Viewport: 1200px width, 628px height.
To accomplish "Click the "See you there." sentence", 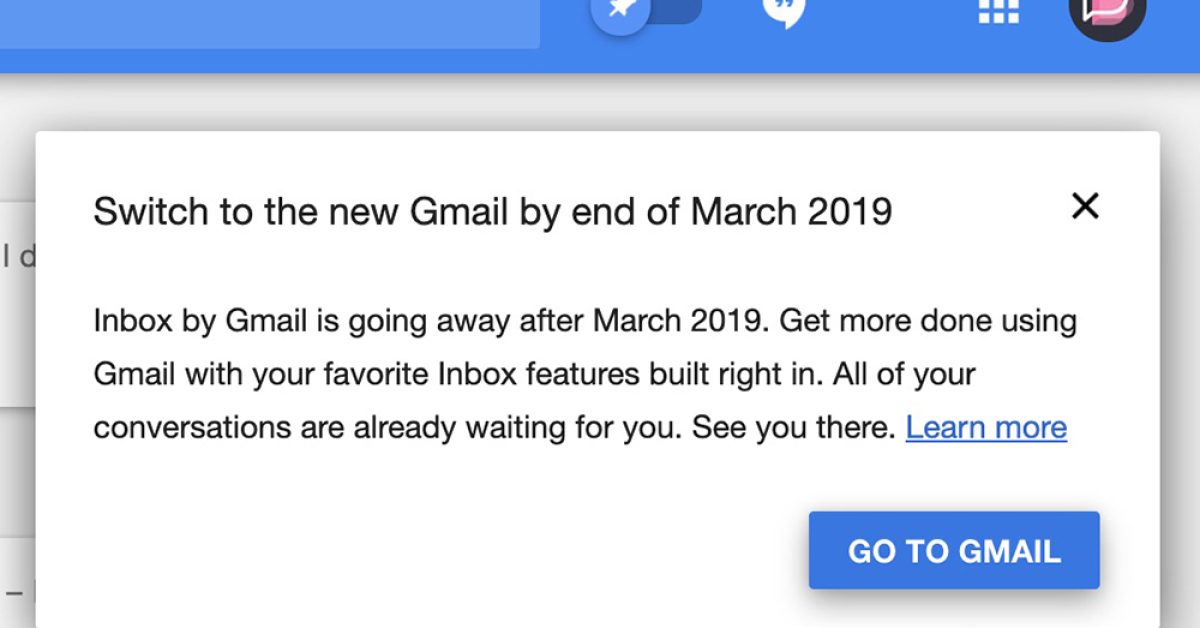I will tap(793, 428).
